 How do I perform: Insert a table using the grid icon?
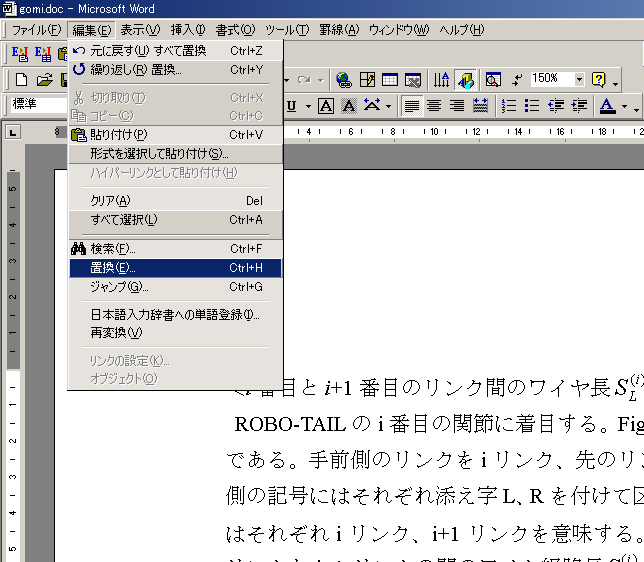(x=390, y=80)
